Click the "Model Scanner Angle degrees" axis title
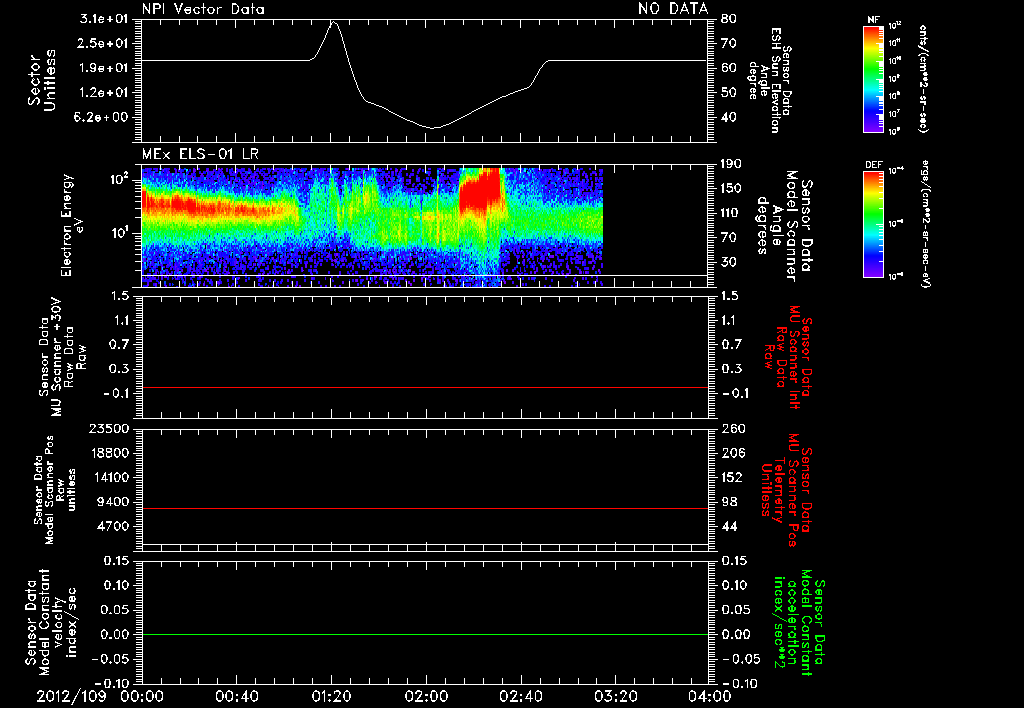Screen dimensions: 1024x708 (784, 225)
